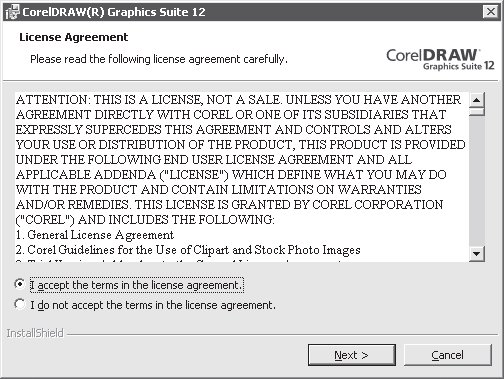This screenshot has width=504, height=379.
Task: Click the 'CorelDRAW(R) Graphics Suite 12' title bar text
Action: pos(114,12)
